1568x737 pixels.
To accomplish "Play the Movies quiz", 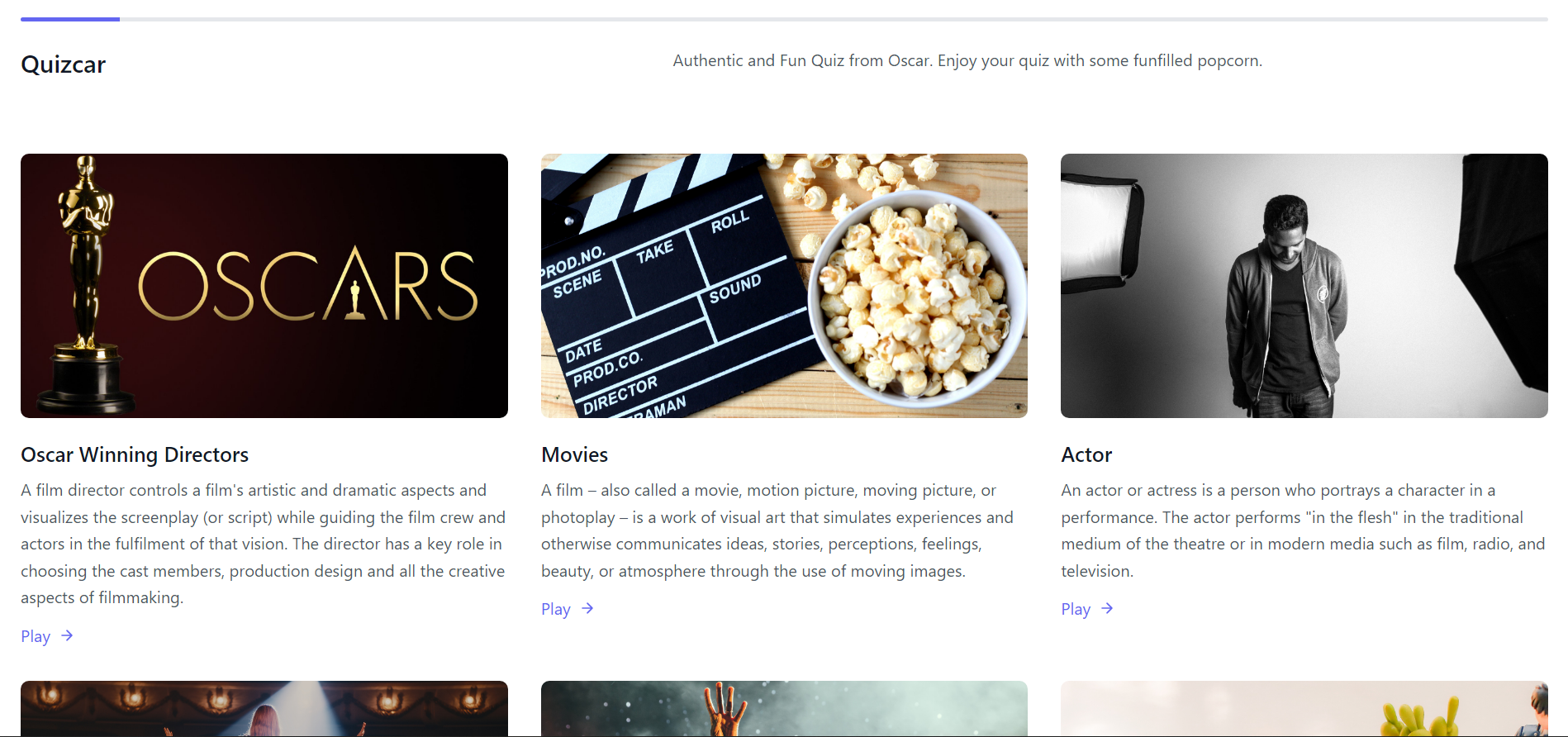I will coord(568,609).
